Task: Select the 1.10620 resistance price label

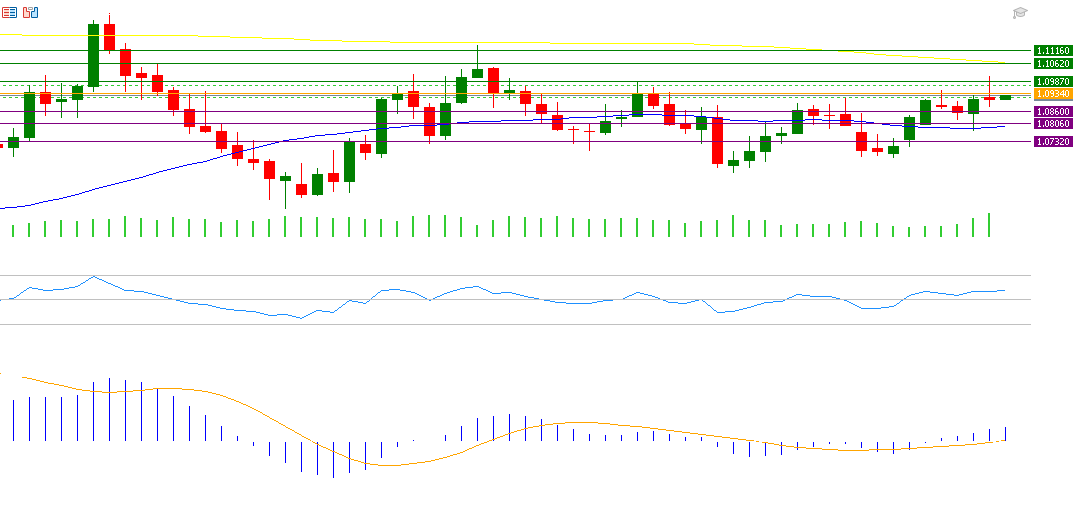Action: click(x=1053, y=63)
